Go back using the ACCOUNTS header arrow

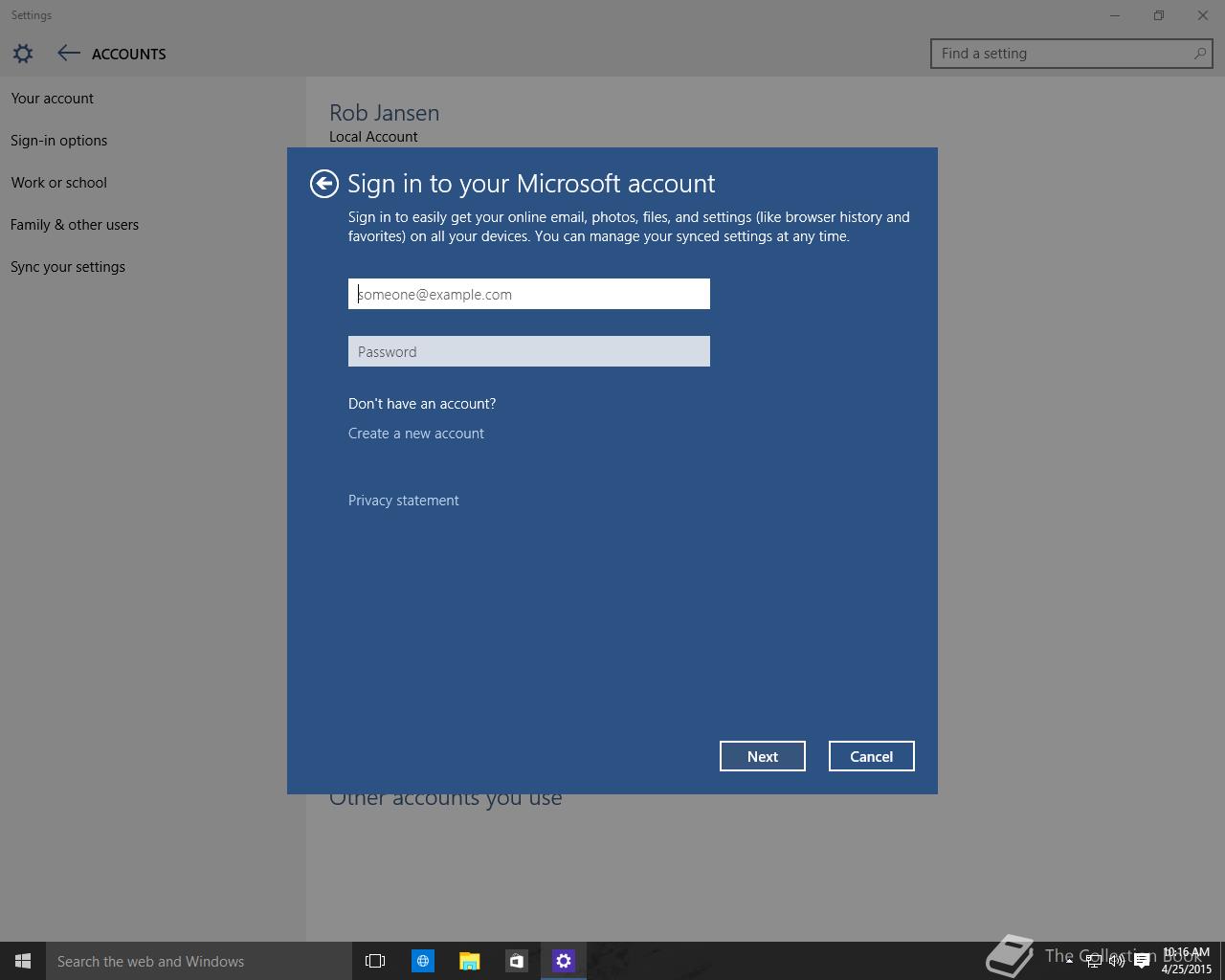pyautogui.click(x=68, y=54)
